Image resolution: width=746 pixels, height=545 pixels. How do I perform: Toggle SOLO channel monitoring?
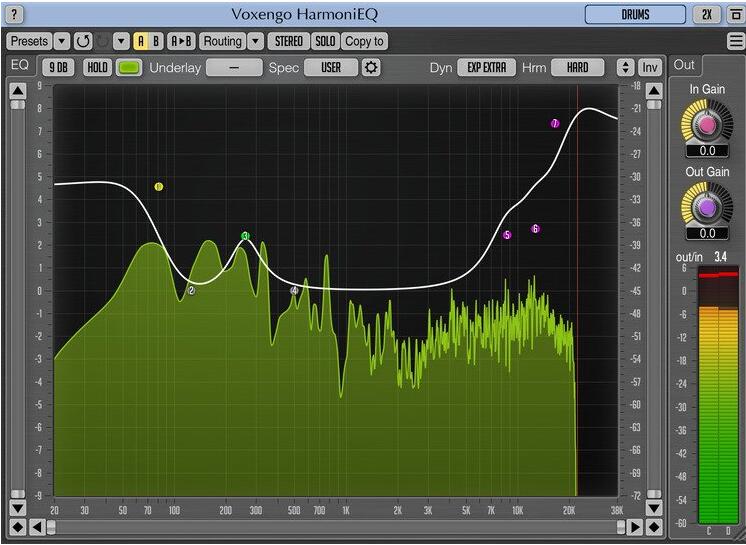(325, 41)
